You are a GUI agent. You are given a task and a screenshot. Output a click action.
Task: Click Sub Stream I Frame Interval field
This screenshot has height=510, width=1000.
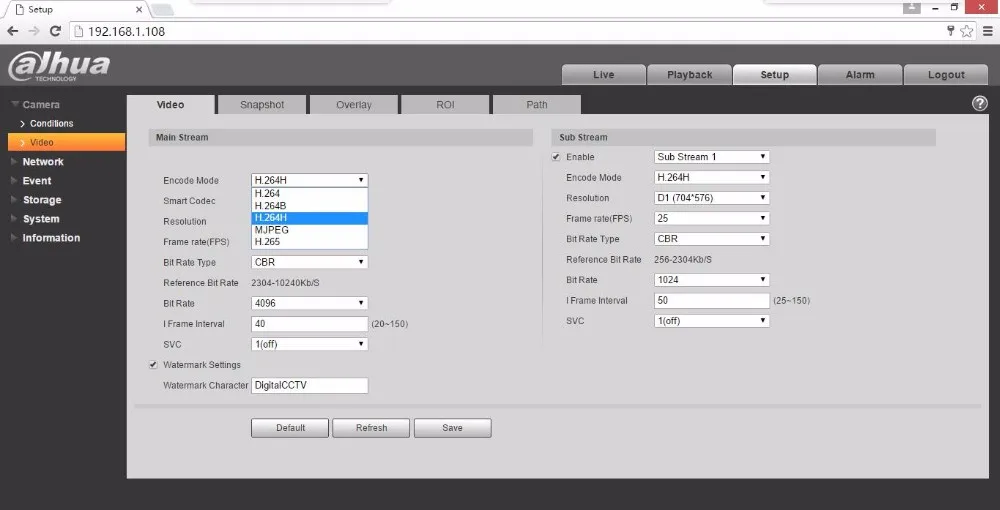[x=712, y=300]
